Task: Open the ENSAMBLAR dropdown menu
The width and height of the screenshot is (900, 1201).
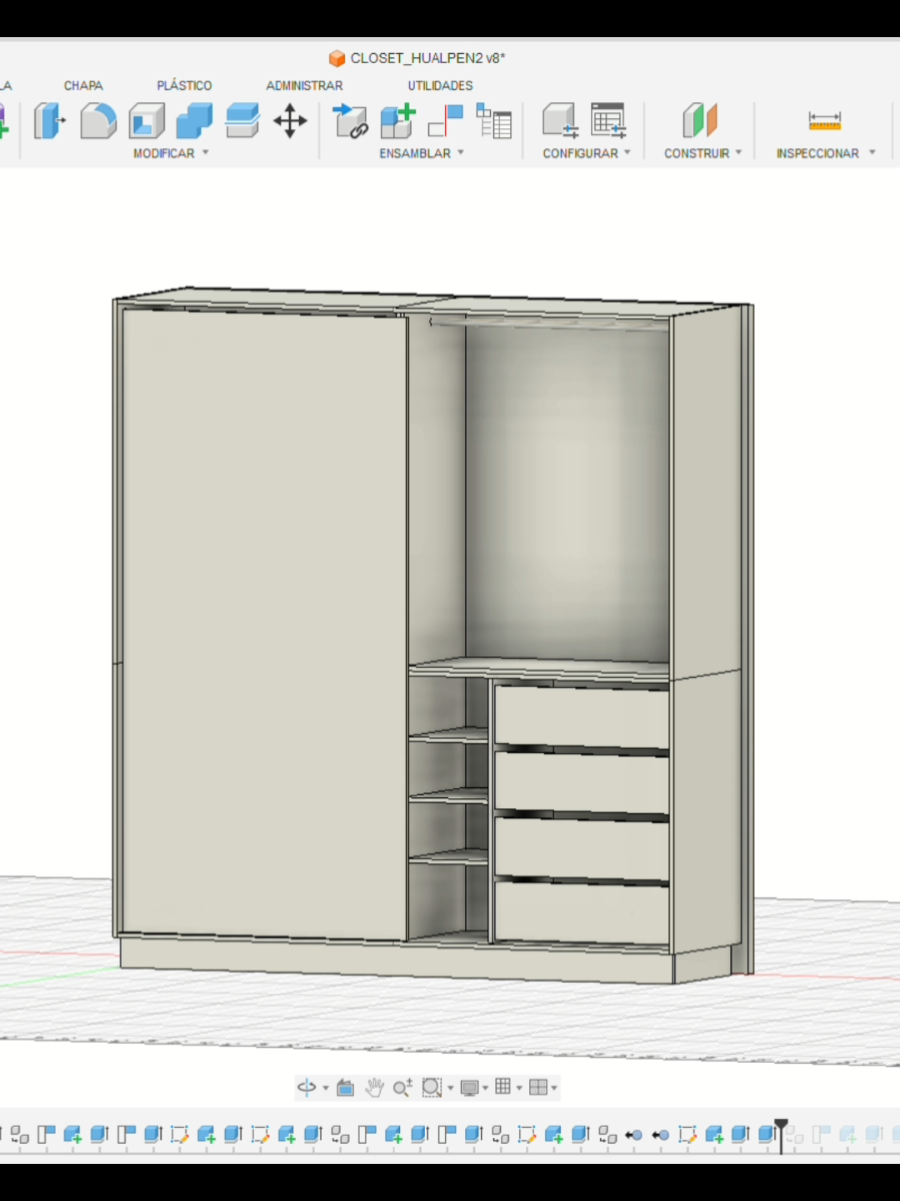Action: coord(421,153)
